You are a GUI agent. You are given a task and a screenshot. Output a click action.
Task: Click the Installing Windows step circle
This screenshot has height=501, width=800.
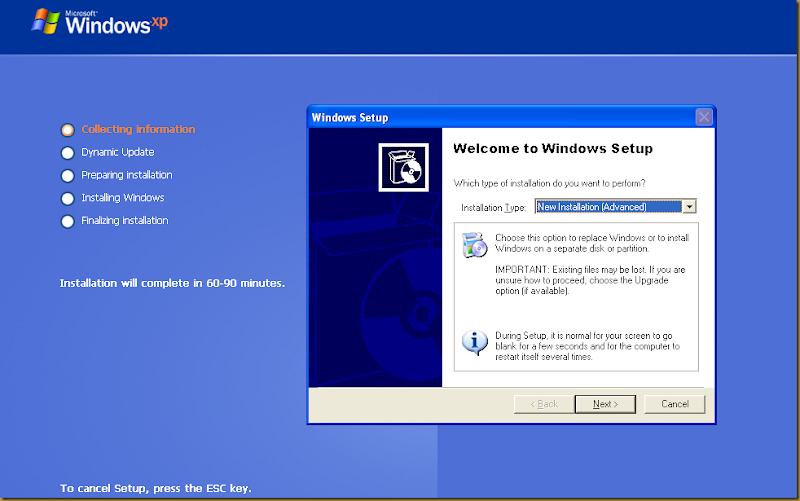point(67,198)
